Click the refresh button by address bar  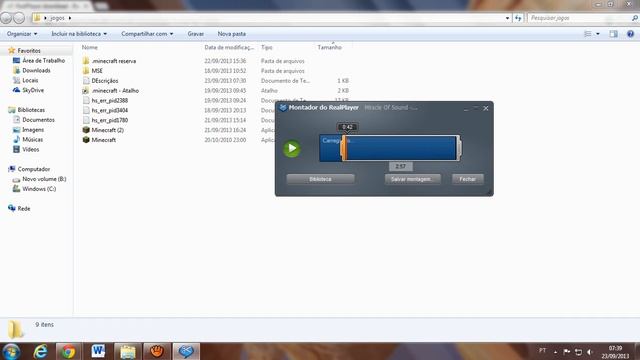(518, 18)
